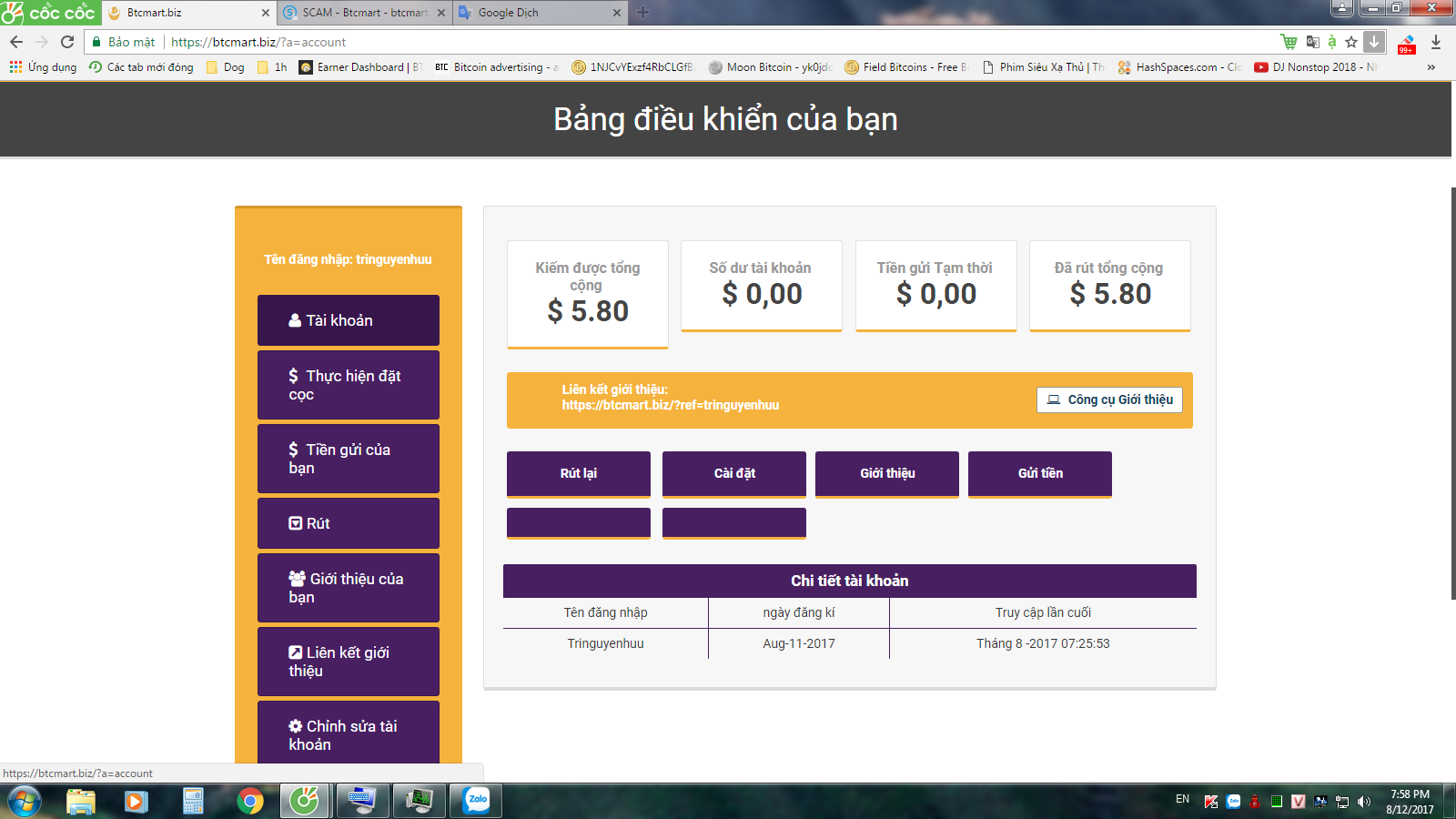Open the Windows Start menu
The image size is (1456, 819).
[24, 801]
